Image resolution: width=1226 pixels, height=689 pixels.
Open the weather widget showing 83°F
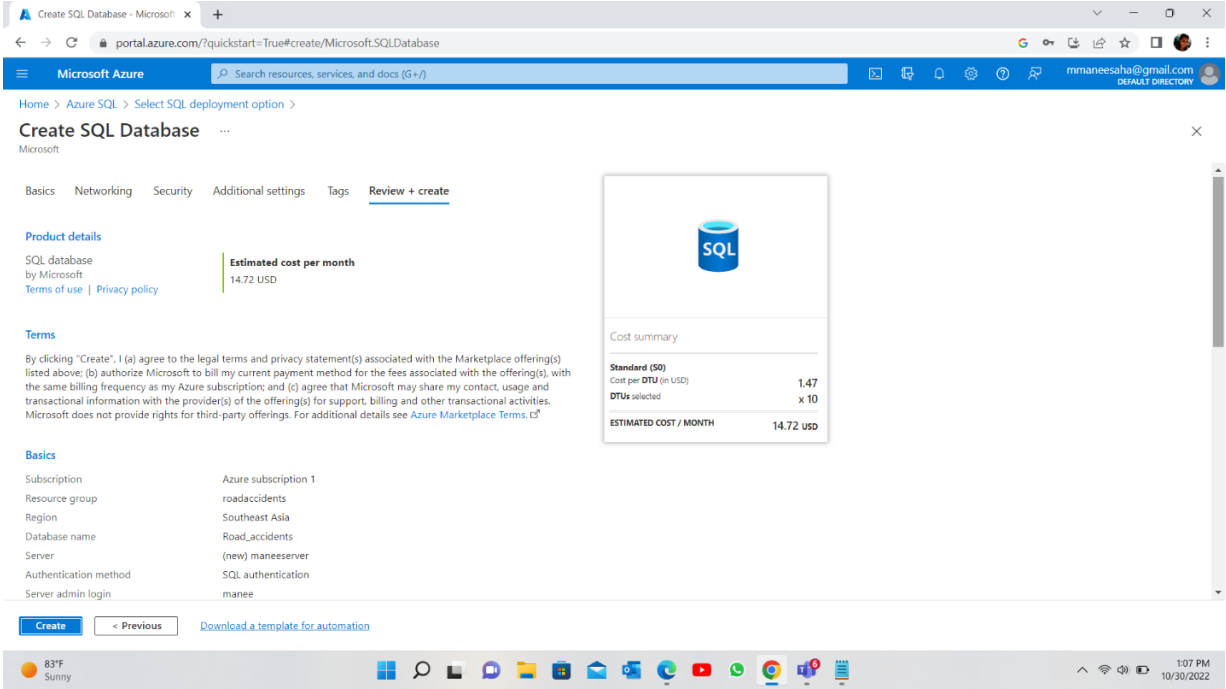point(47,670)
